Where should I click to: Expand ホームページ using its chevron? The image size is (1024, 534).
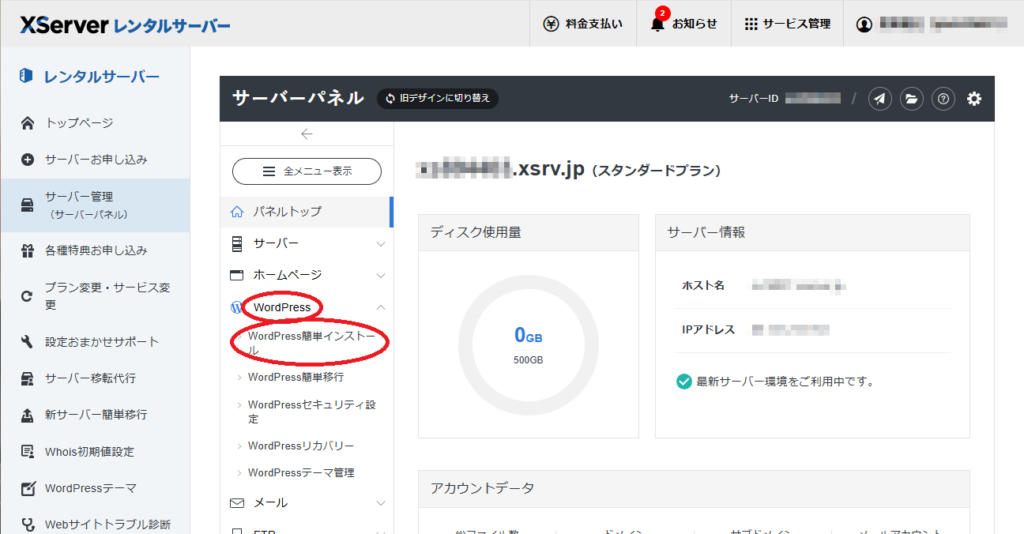(x=381, y=276)
